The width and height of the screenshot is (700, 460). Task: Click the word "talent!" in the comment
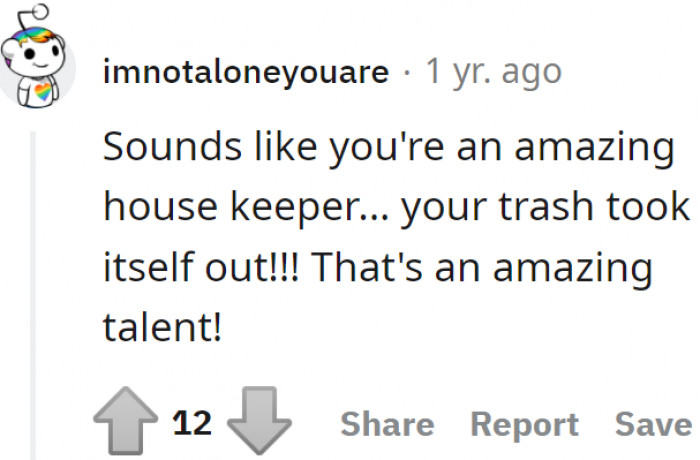point(162,330)
